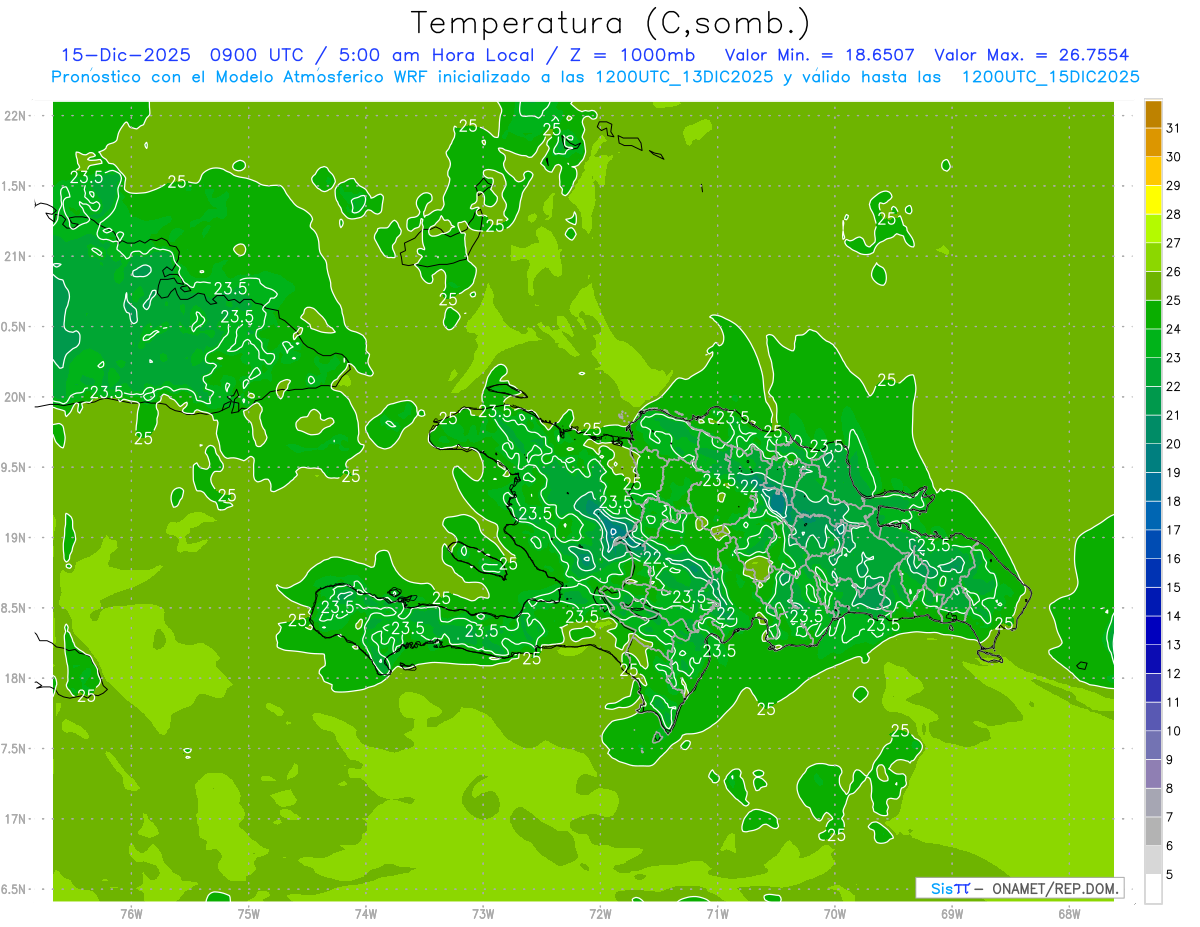Click the gray swatch between 6 and 7
This screenshot has width=1200, height=927.
1153,831
